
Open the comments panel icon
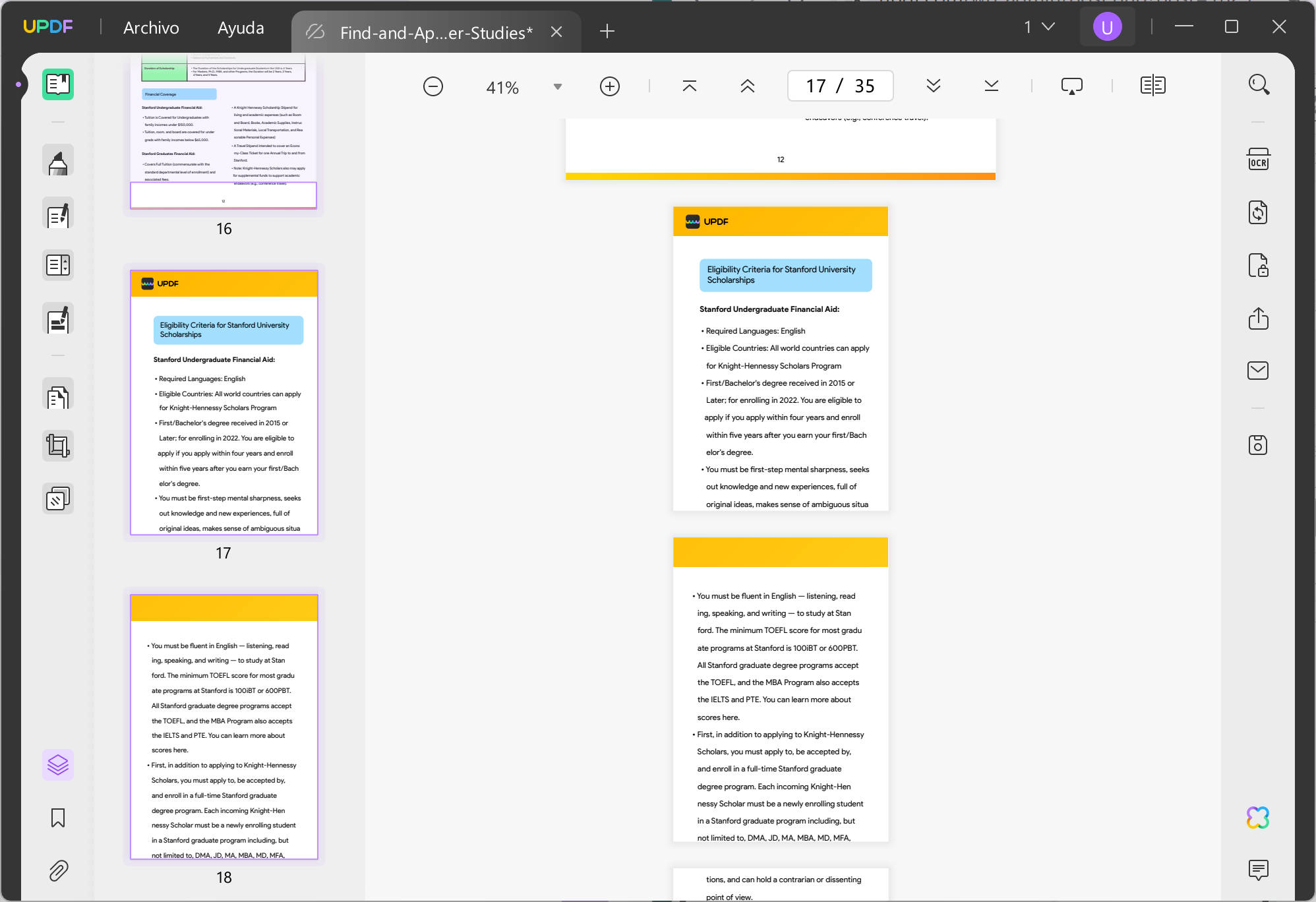click(1258, 870)
